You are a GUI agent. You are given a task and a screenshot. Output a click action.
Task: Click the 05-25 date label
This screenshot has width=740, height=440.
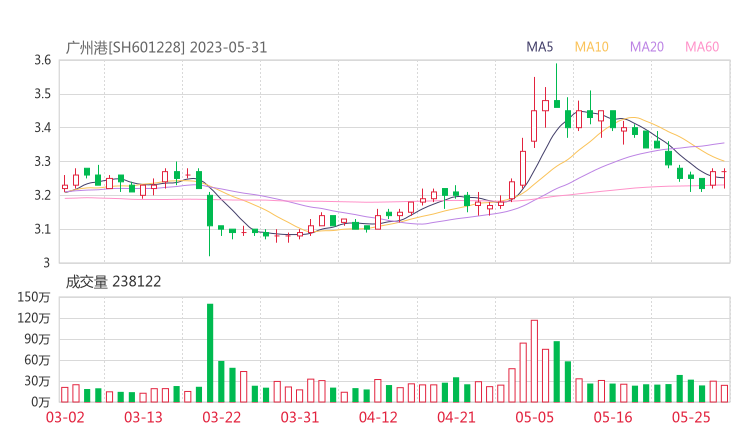pyautogui.click(x=691, y=417)
